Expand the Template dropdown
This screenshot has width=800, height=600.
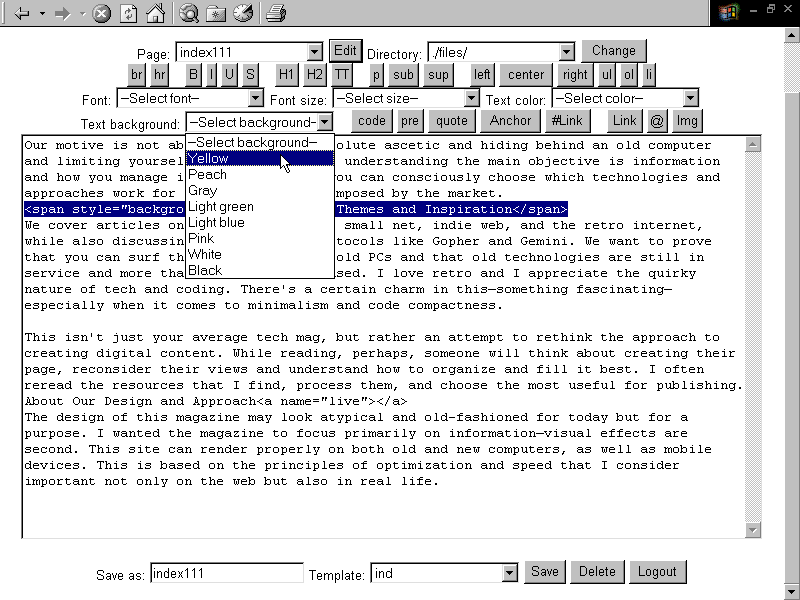pyautogui.click(x=509, y=573)
